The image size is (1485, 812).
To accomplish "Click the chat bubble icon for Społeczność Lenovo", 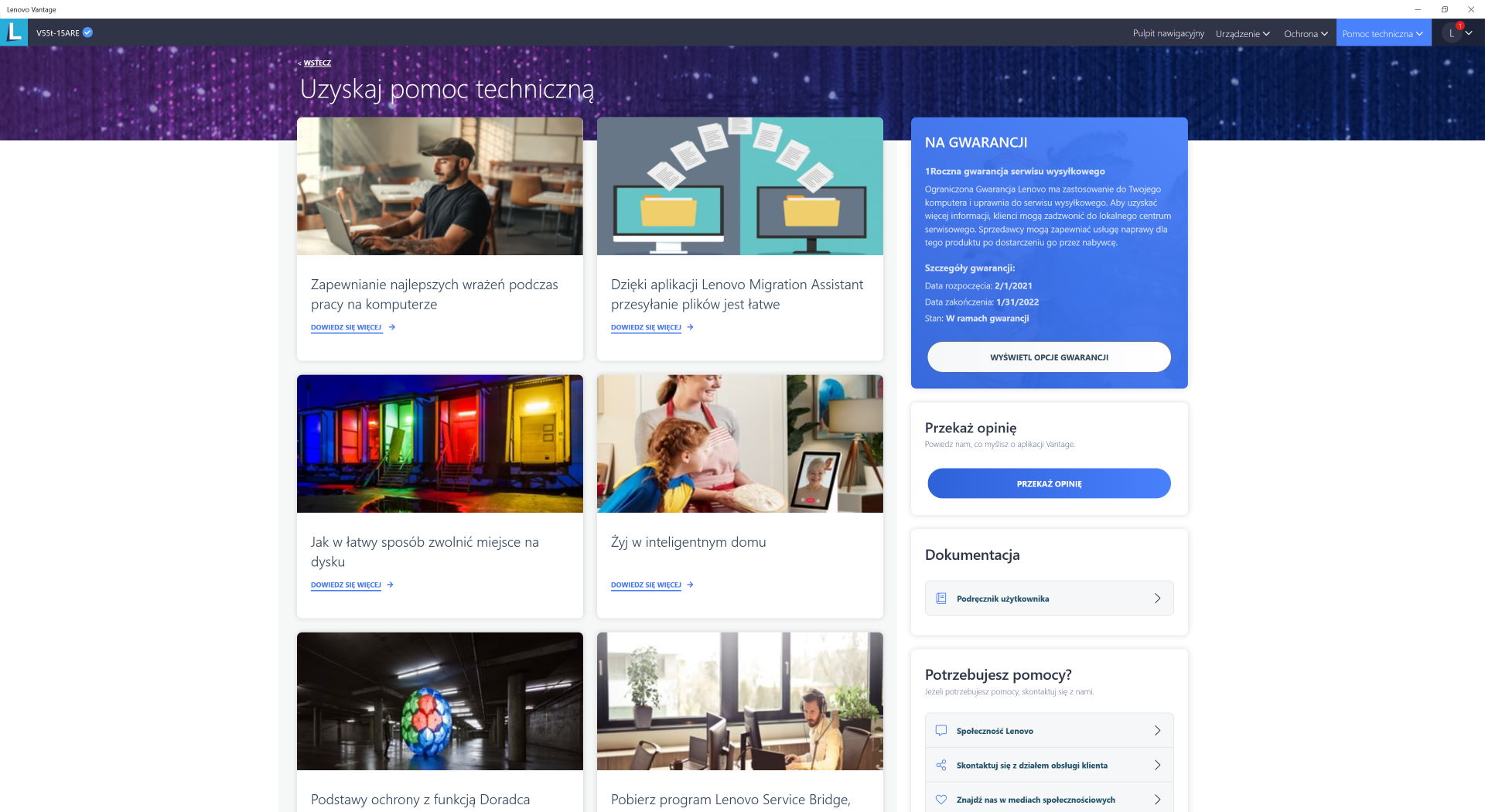I will 941,731.
